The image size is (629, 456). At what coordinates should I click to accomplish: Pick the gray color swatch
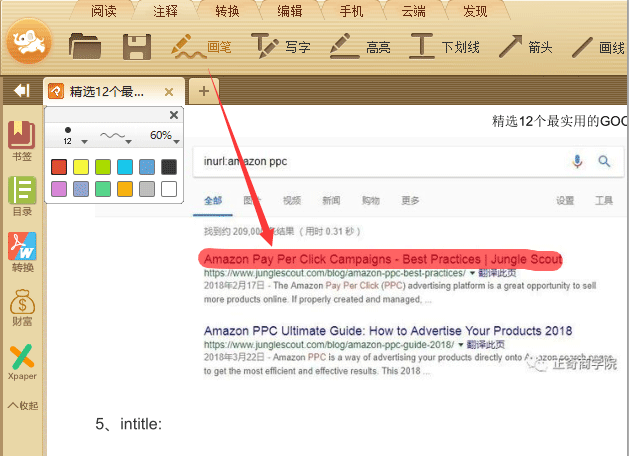click(147, 189)
